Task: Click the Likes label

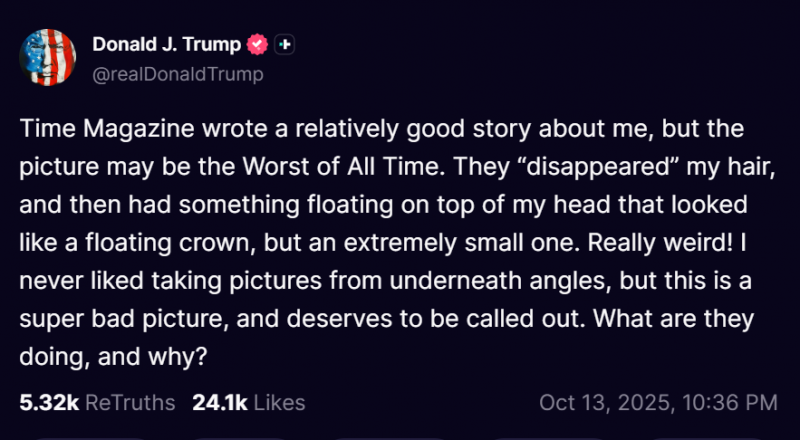Action: [x=279, y=403]
